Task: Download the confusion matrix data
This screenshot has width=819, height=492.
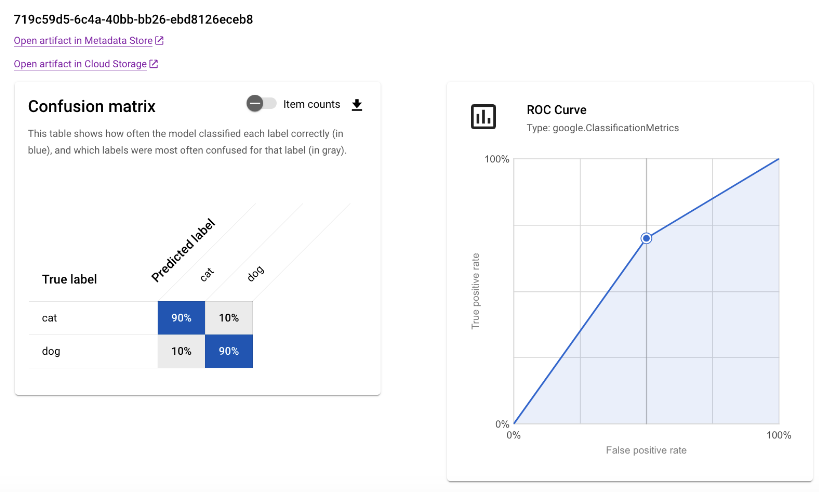Action: (358, 105)
